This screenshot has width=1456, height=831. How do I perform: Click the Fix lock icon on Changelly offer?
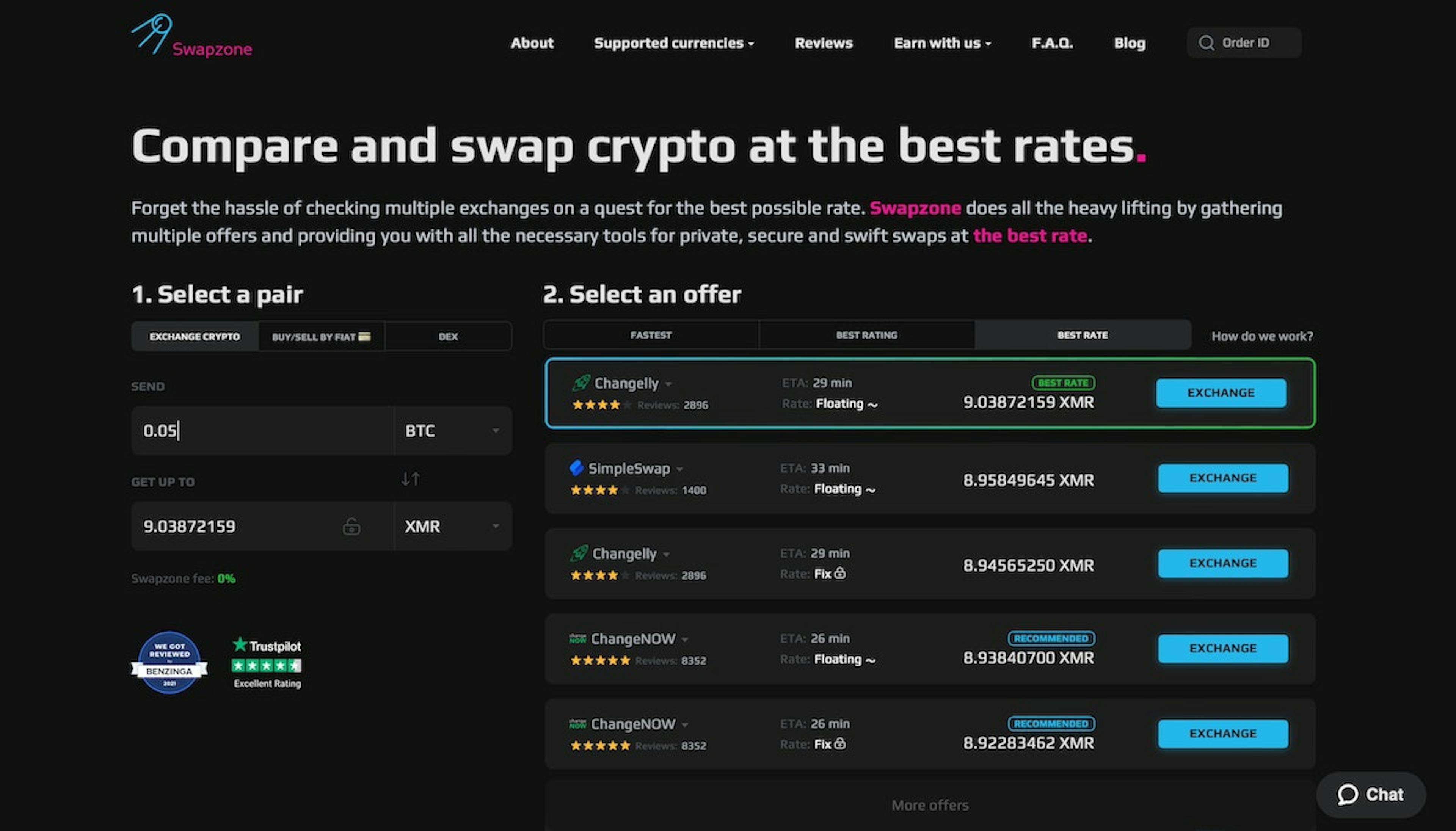(x=839, y=573)
